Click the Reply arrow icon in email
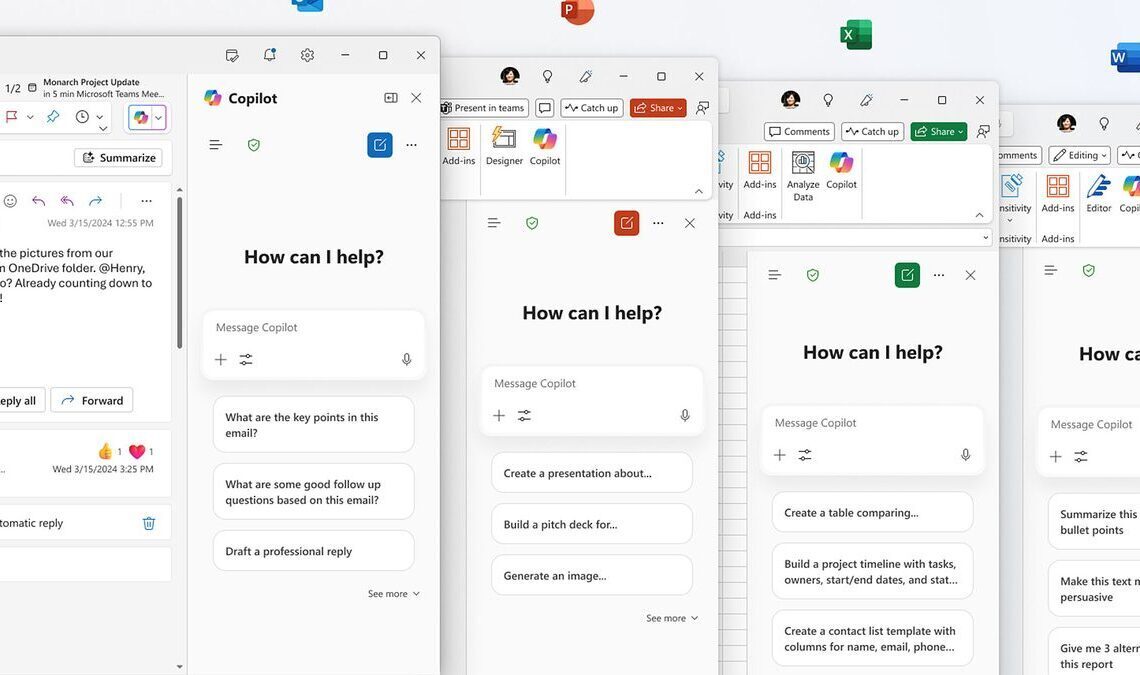The image size is (1140, 675). (39, 201)
